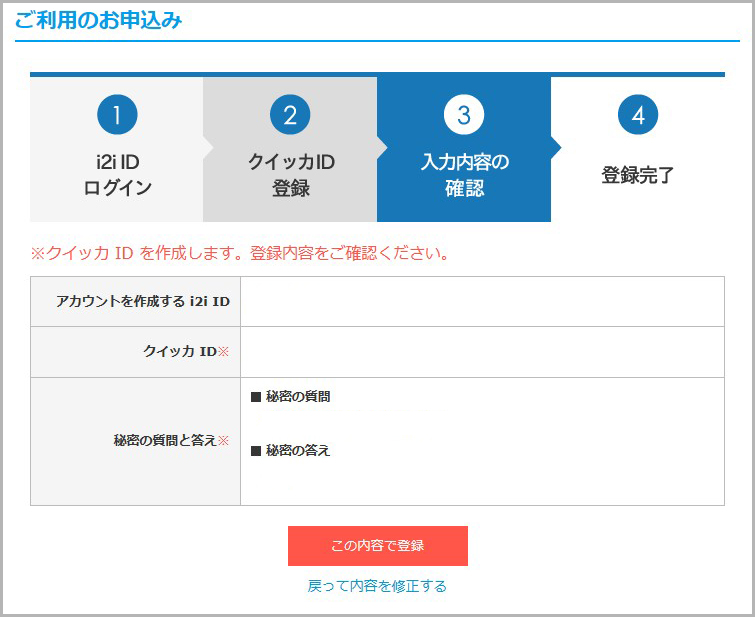The width and height of the screenshot is (755, 617).
Task: Select the 入力内容の確認 step label
Action: (x=464, y=175)
